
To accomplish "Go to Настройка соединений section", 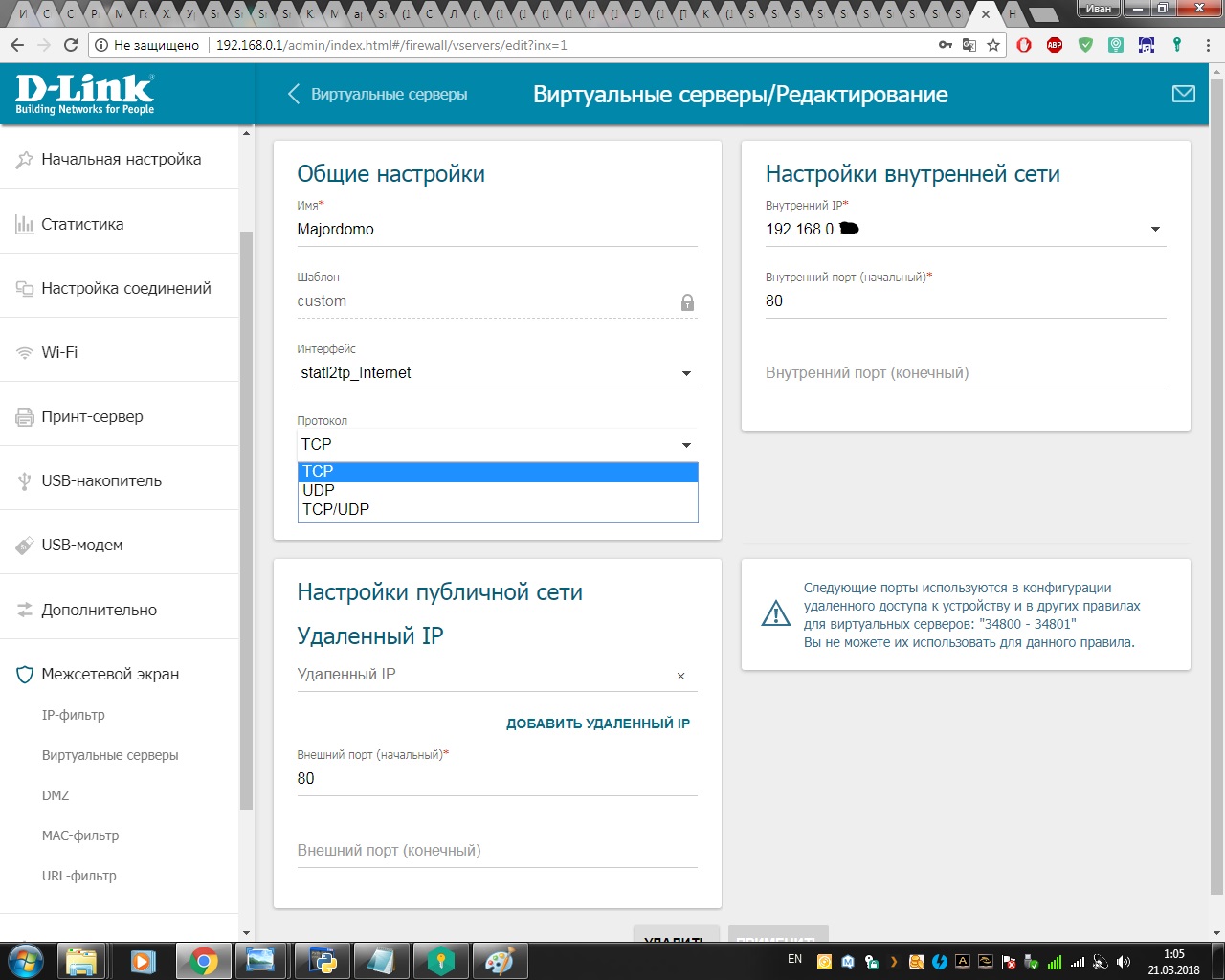I will coord(125,288).
